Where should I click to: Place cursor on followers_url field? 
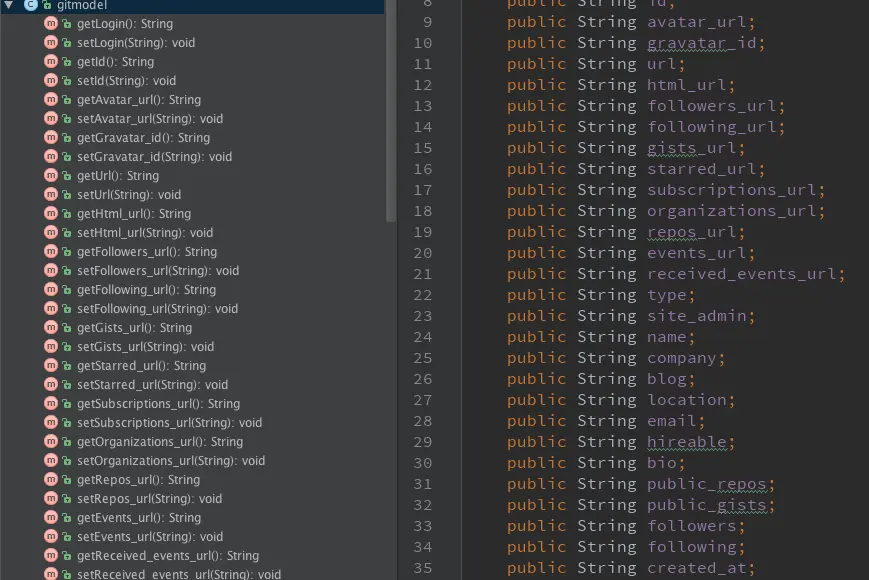coord(711,106)
